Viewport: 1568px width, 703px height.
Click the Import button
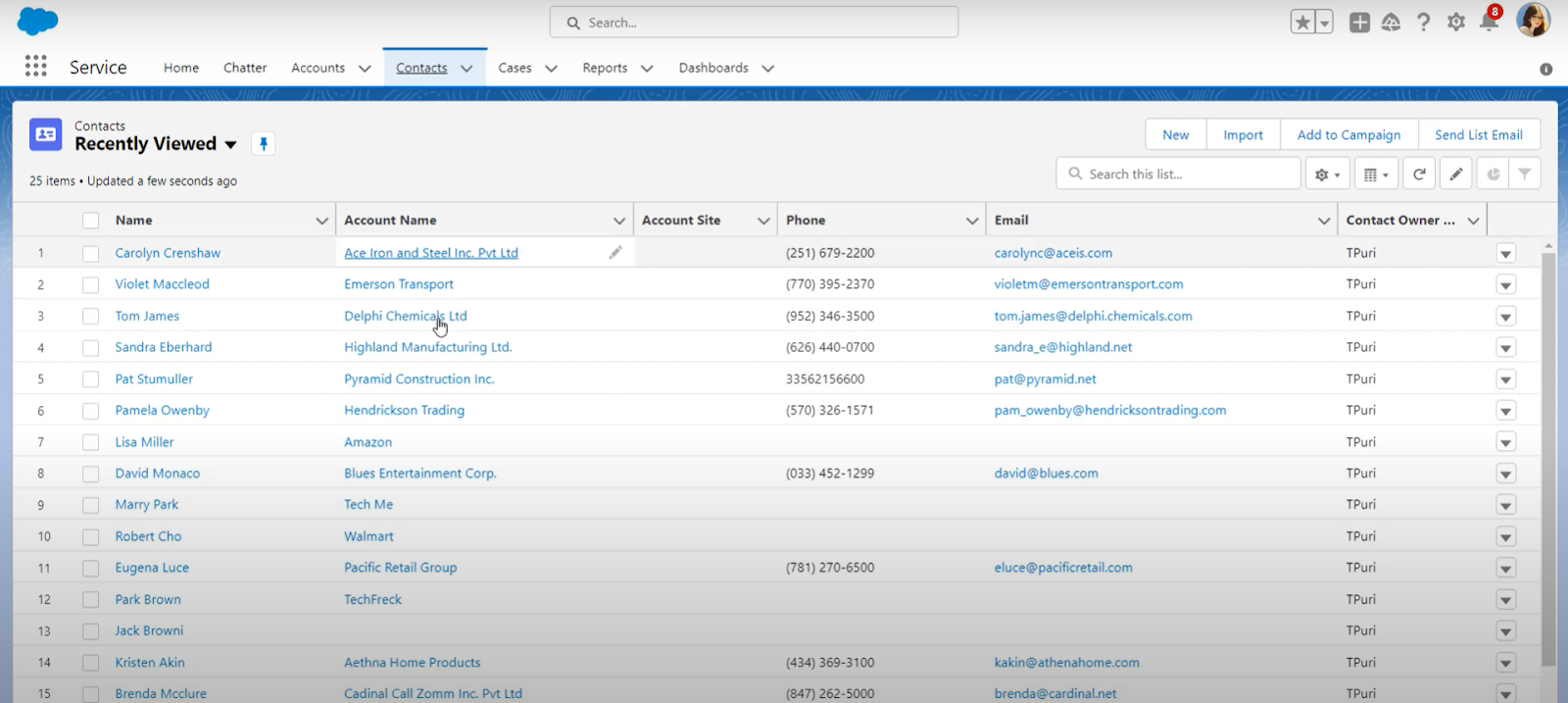[1244, 134]
